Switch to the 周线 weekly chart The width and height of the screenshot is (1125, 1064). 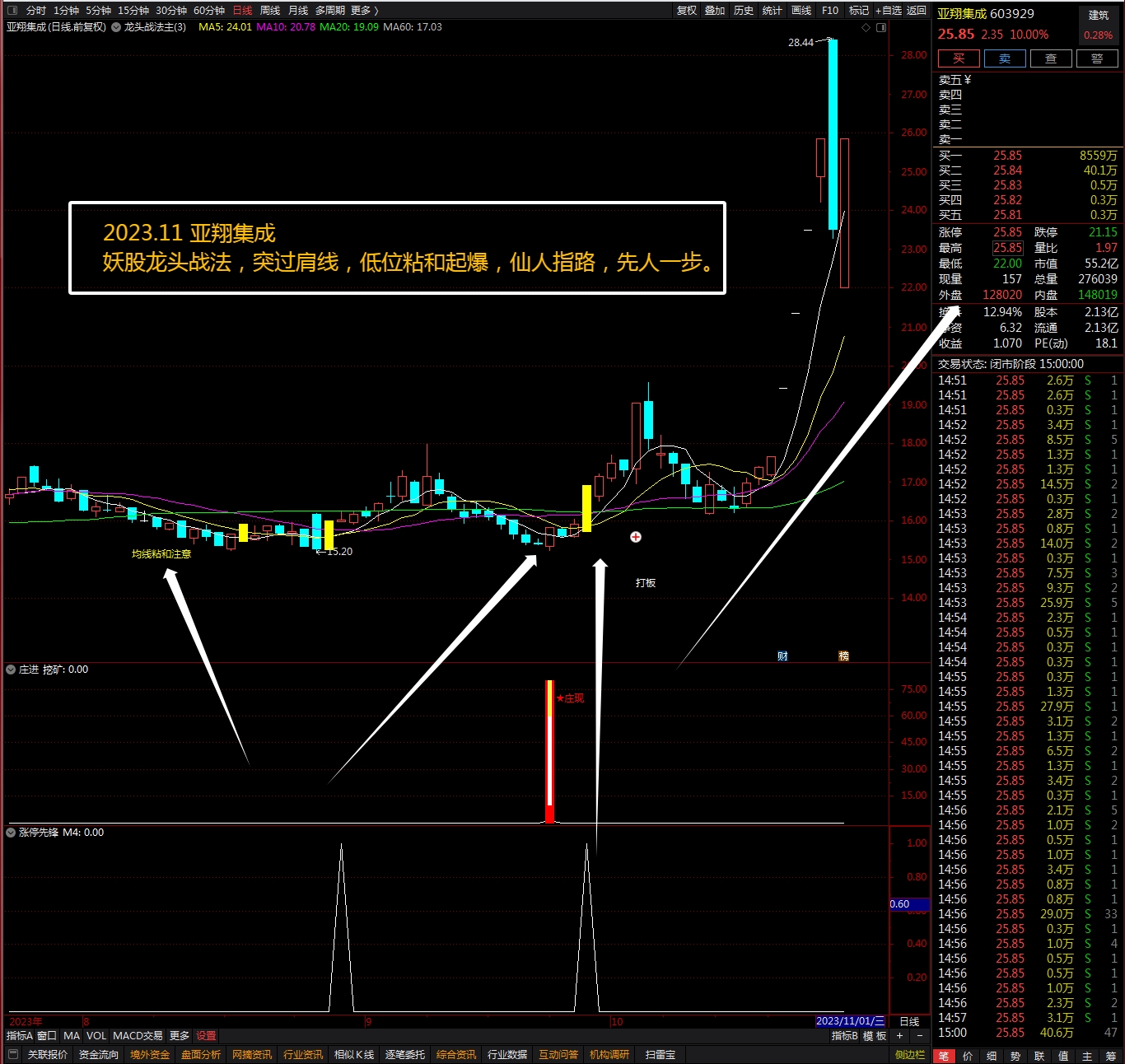(x=270, y=11)
